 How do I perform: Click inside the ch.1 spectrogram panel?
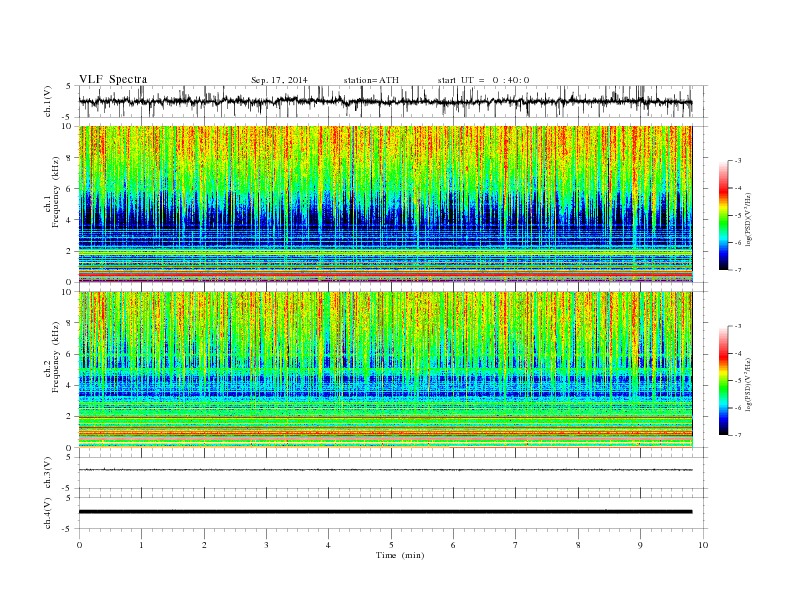click(385, 204)
